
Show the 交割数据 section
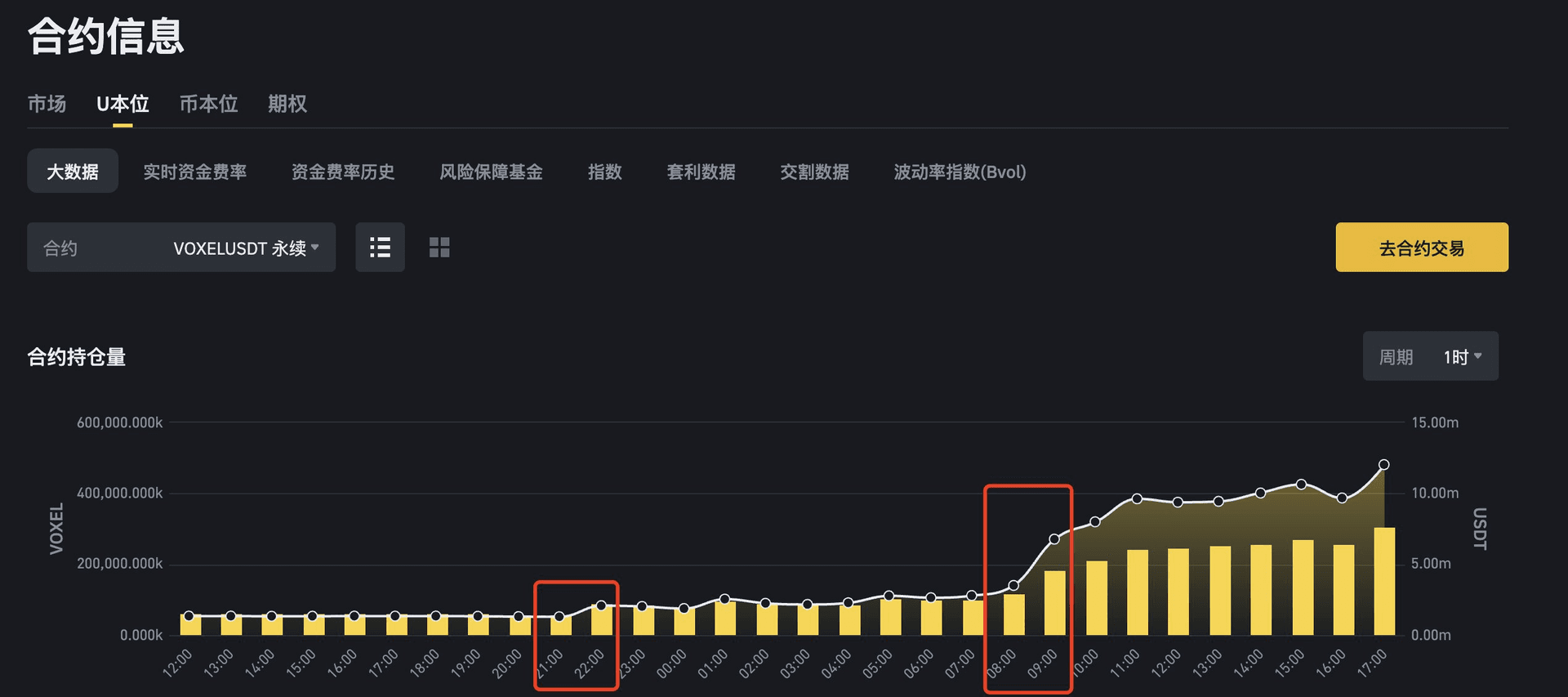click(x=814, y=172)
